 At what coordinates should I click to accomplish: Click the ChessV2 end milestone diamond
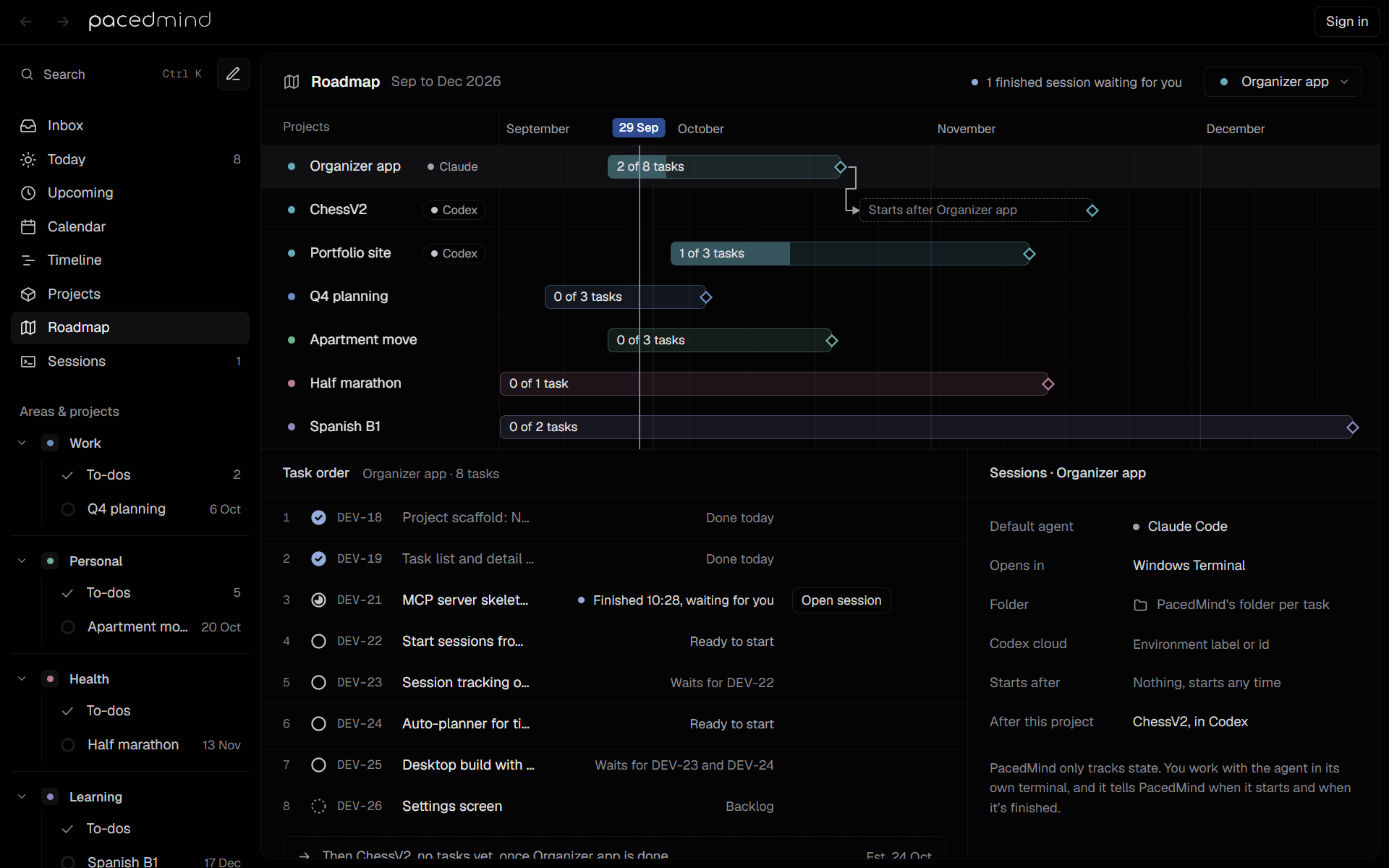[x=1092, y=210]
